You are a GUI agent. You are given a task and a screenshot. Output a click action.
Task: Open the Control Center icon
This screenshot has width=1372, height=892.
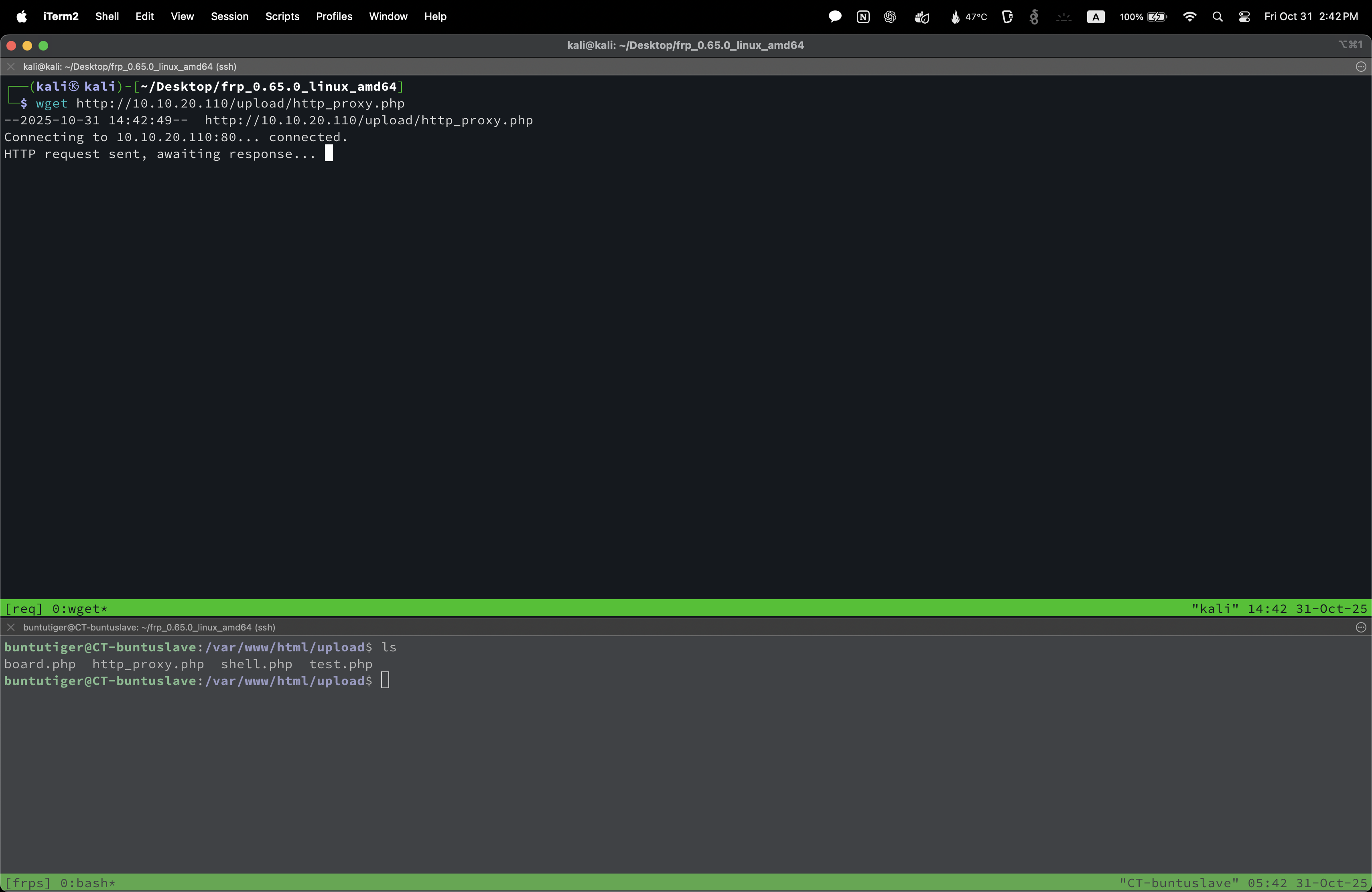pos(1244,17)
